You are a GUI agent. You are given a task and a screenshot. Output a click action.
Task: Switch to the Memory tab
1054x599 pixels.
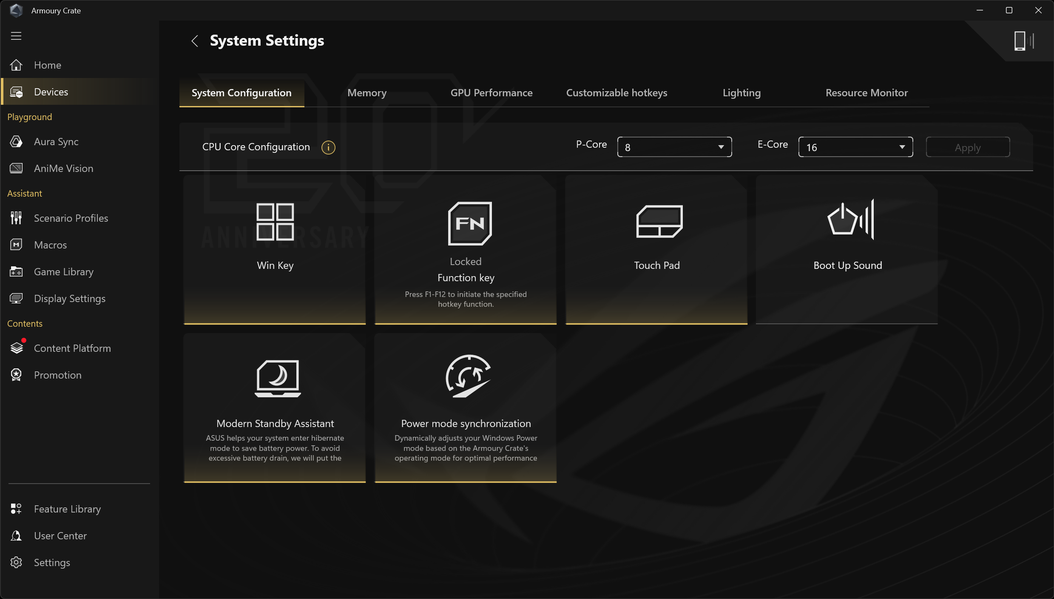click(x=366, y=93)
